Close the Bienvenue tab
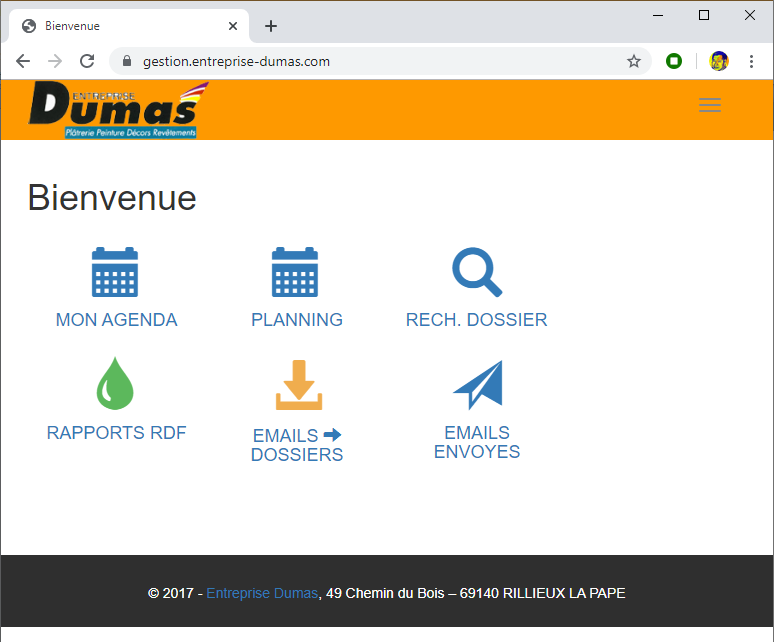The image size is (776, 642). coord(234,26)
